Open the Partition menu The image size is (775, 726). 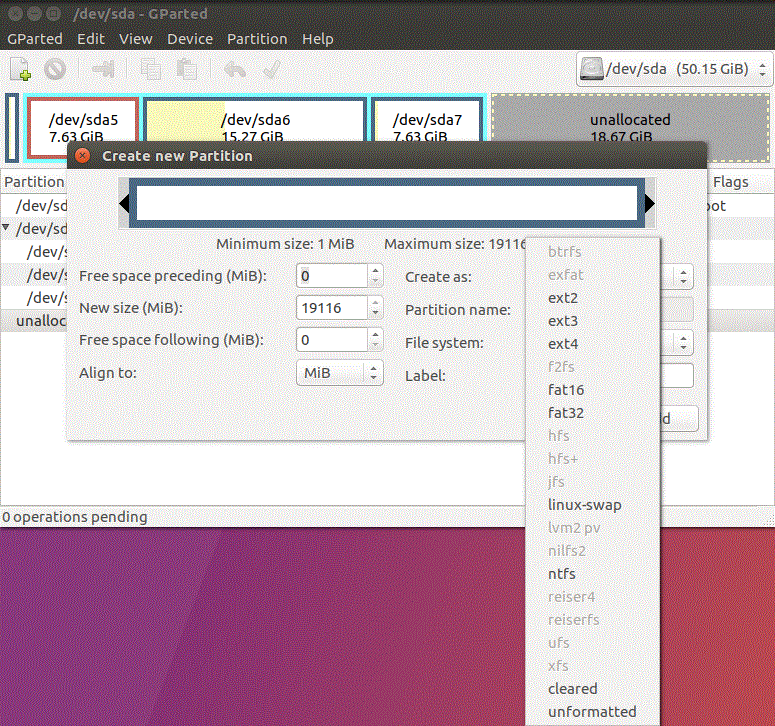point(257,39)
